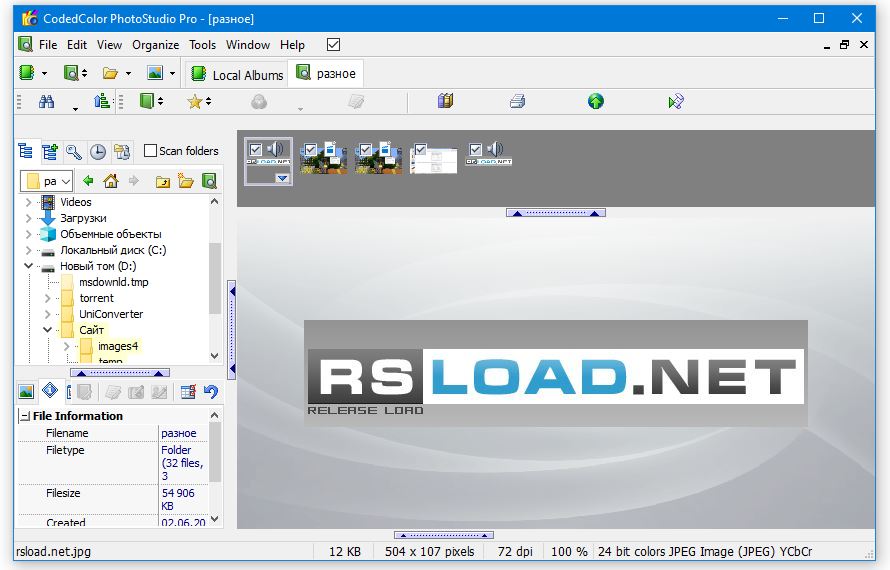
Task: Collapse the Сайт folder node
Action: pyautogui.click(x=48, y=330)
